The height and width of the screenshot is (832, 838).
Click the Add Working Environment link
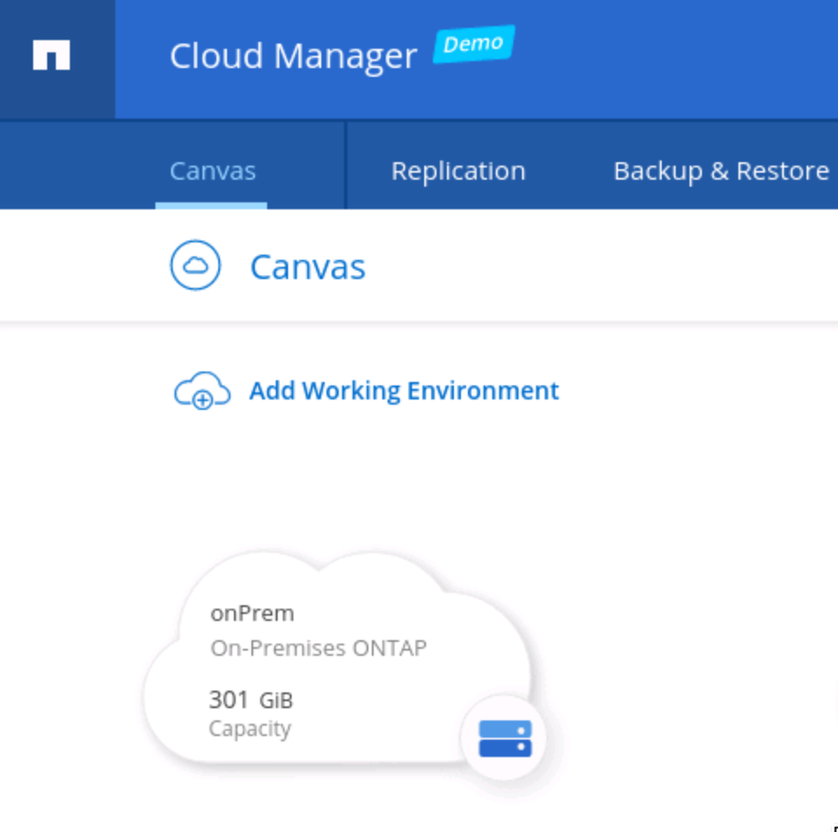tap(403, 390)
